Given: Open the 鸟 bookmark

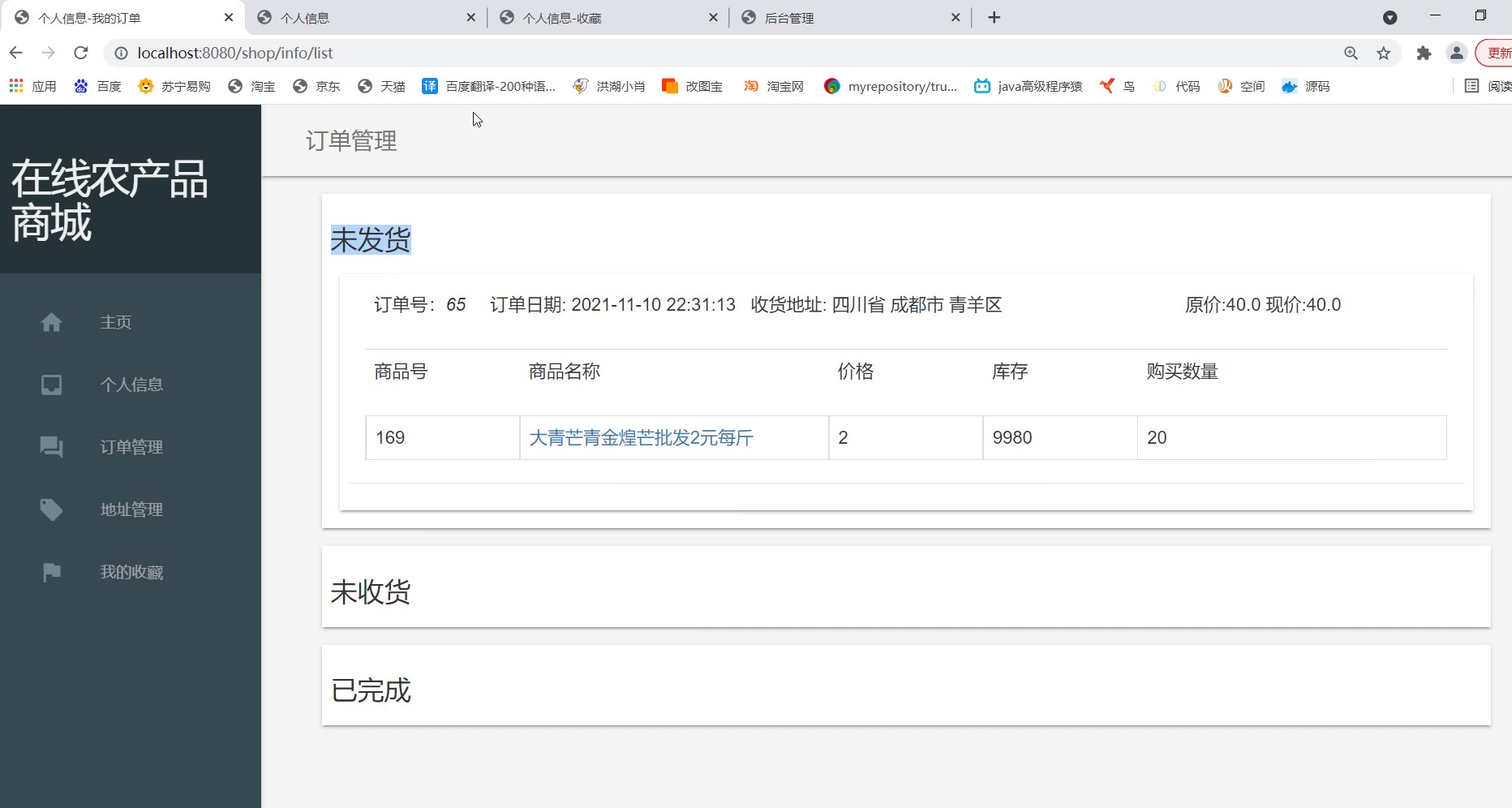Looking at the screenshot, I should (1117, 86).
